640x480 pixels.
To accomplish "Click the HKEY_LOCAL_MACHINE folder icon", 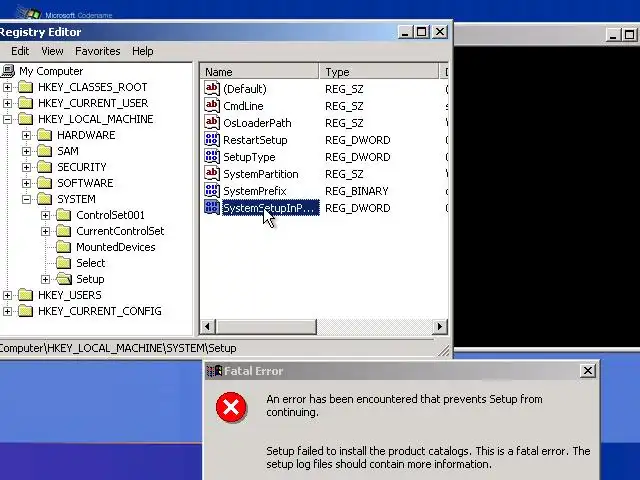I will [x=25, y=119].
